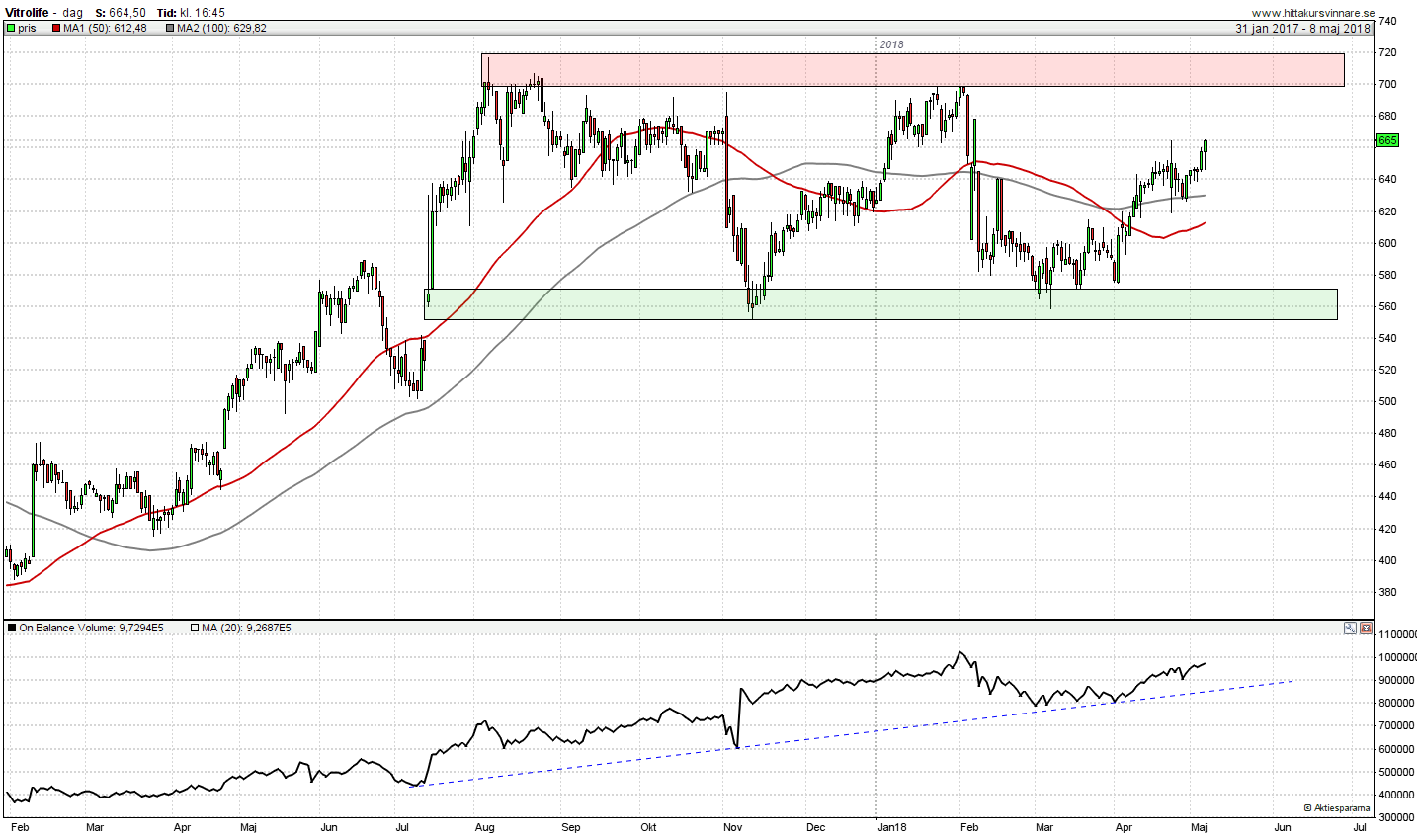
Task: Toggle the MA (20) legend box
Action: click(x=195, y=629)
